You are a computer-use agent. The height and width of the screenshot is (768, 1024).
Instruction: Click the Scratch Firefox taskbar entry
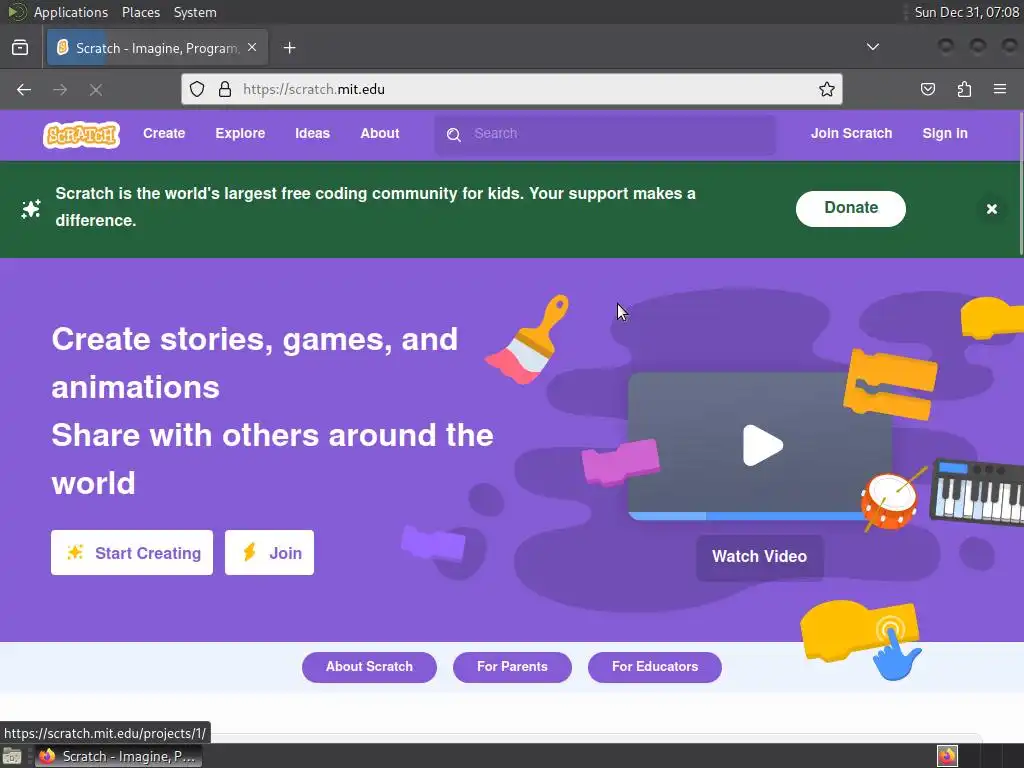(x=118, y=756)
